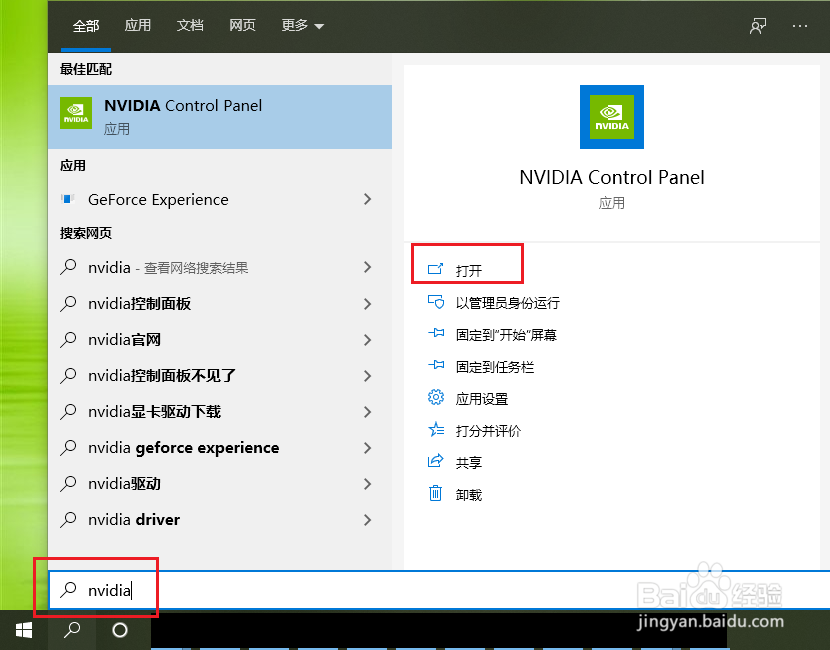Click search icon beside nvidia driver
The width and height of the screenshot is (830, 650).
pos(68,520)
